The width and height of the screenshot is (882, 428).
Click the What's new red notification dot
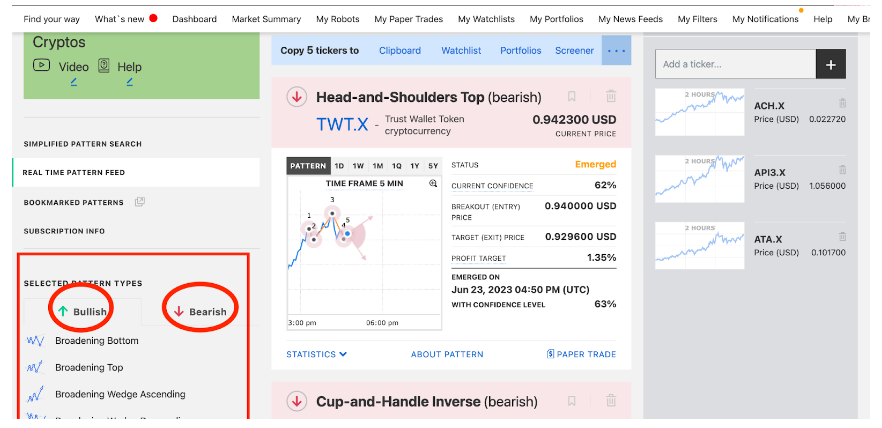point(153,18)
